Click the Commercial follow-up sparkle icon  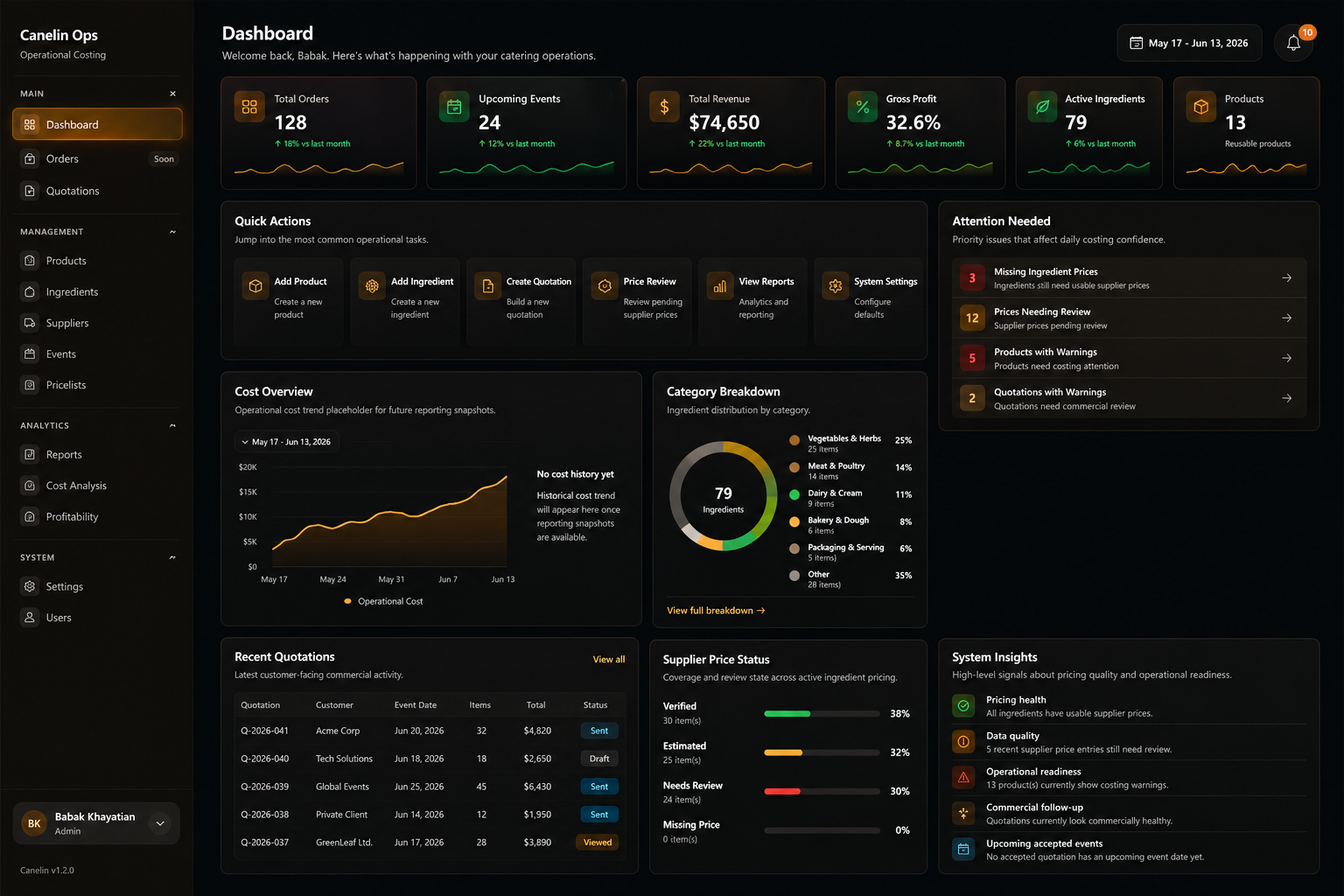(x=963, y=813)
